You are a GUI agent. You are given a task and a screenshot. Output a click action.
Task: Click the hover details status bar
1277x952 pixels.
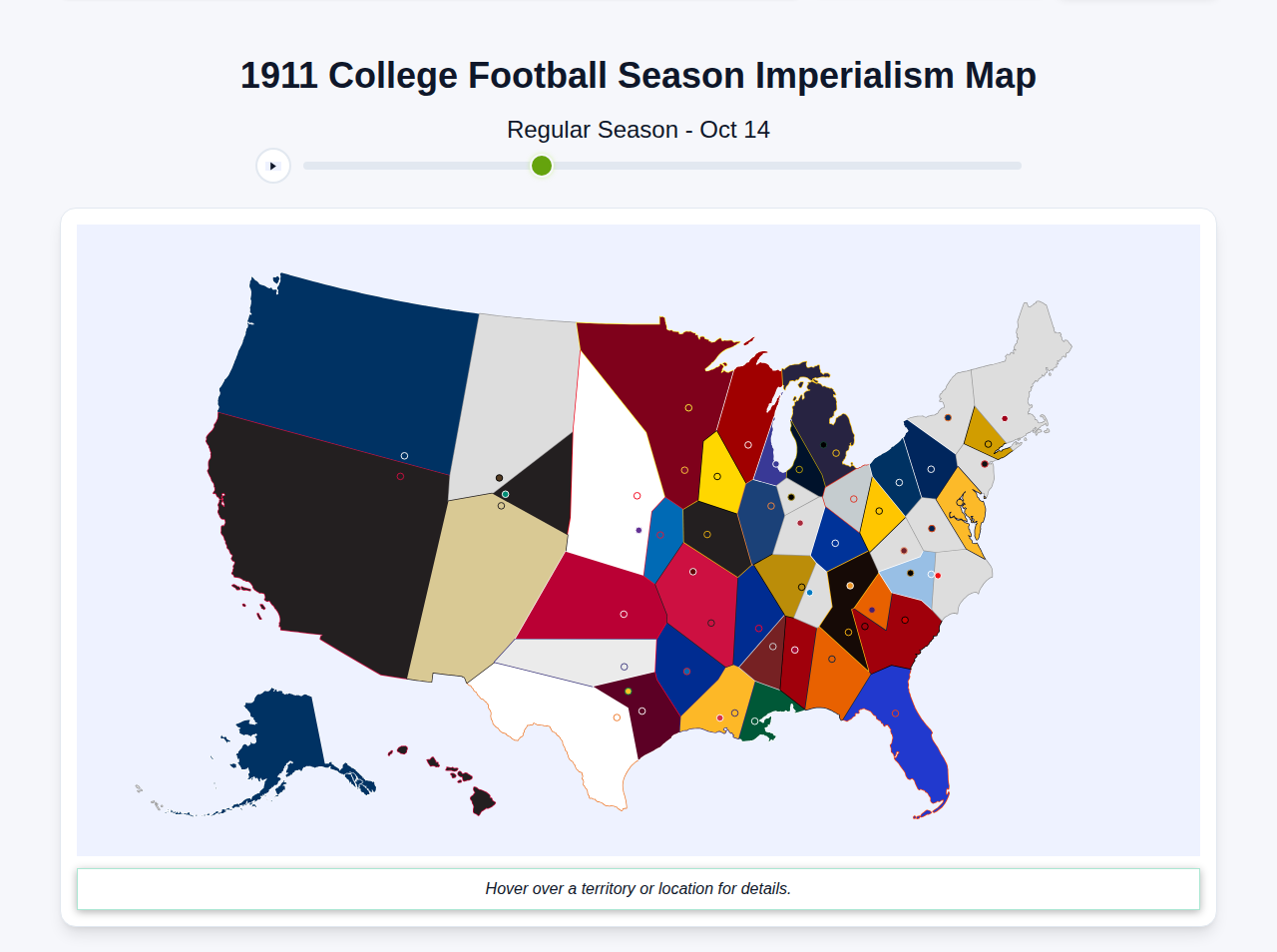pos(638,888)
